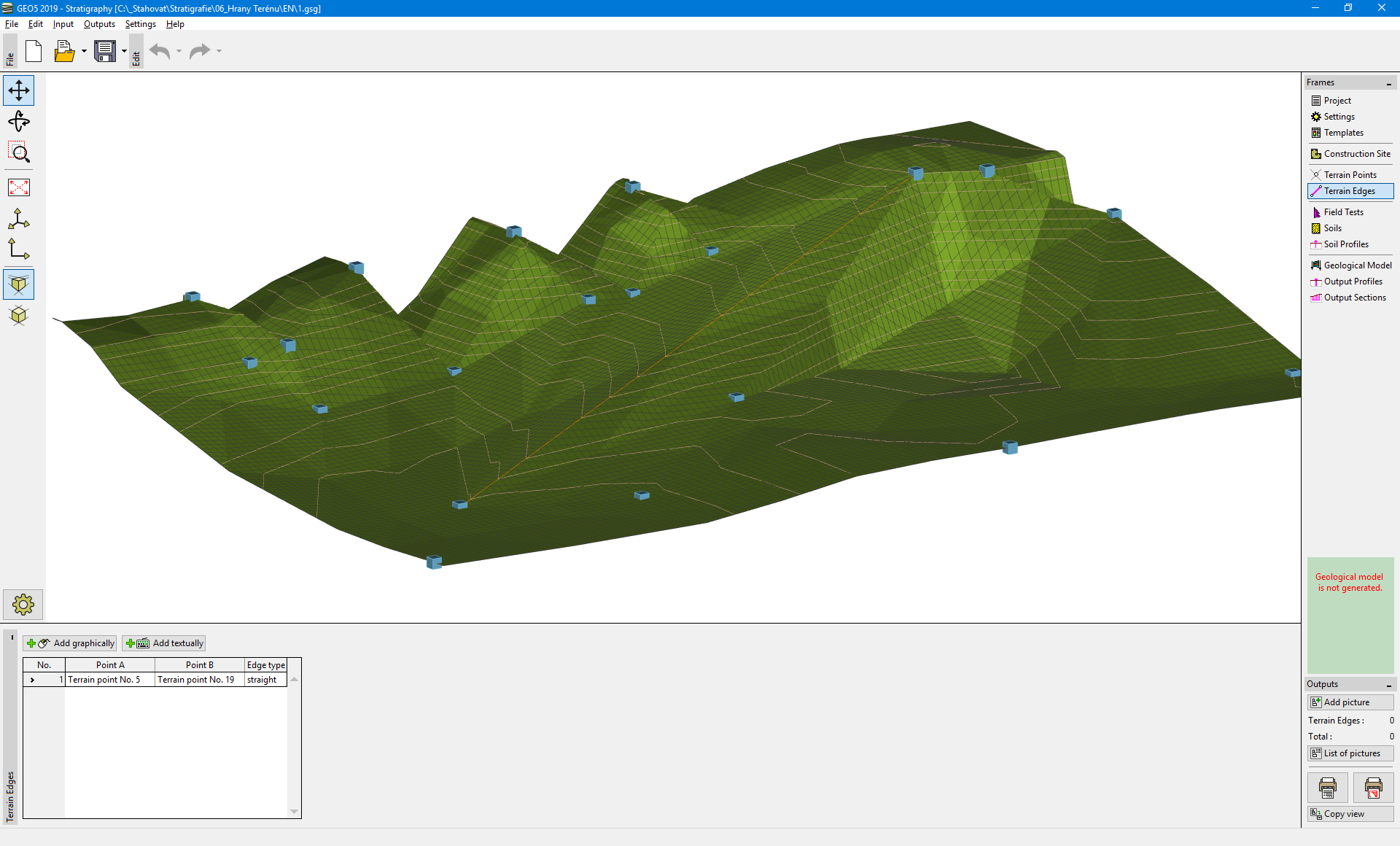Open the Terrain Points frame
1400x846 pixels.
tap(1350, 175)
